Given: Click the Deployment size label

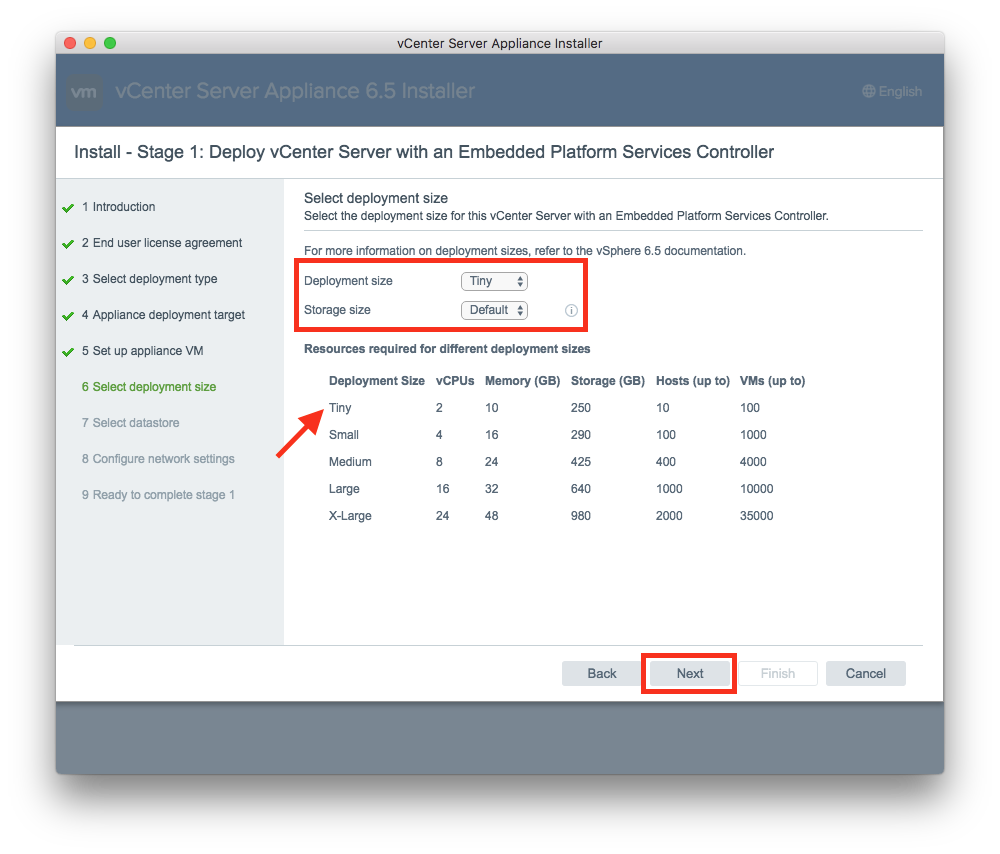Looking at the screenshot, I should (x=348, y=281).
